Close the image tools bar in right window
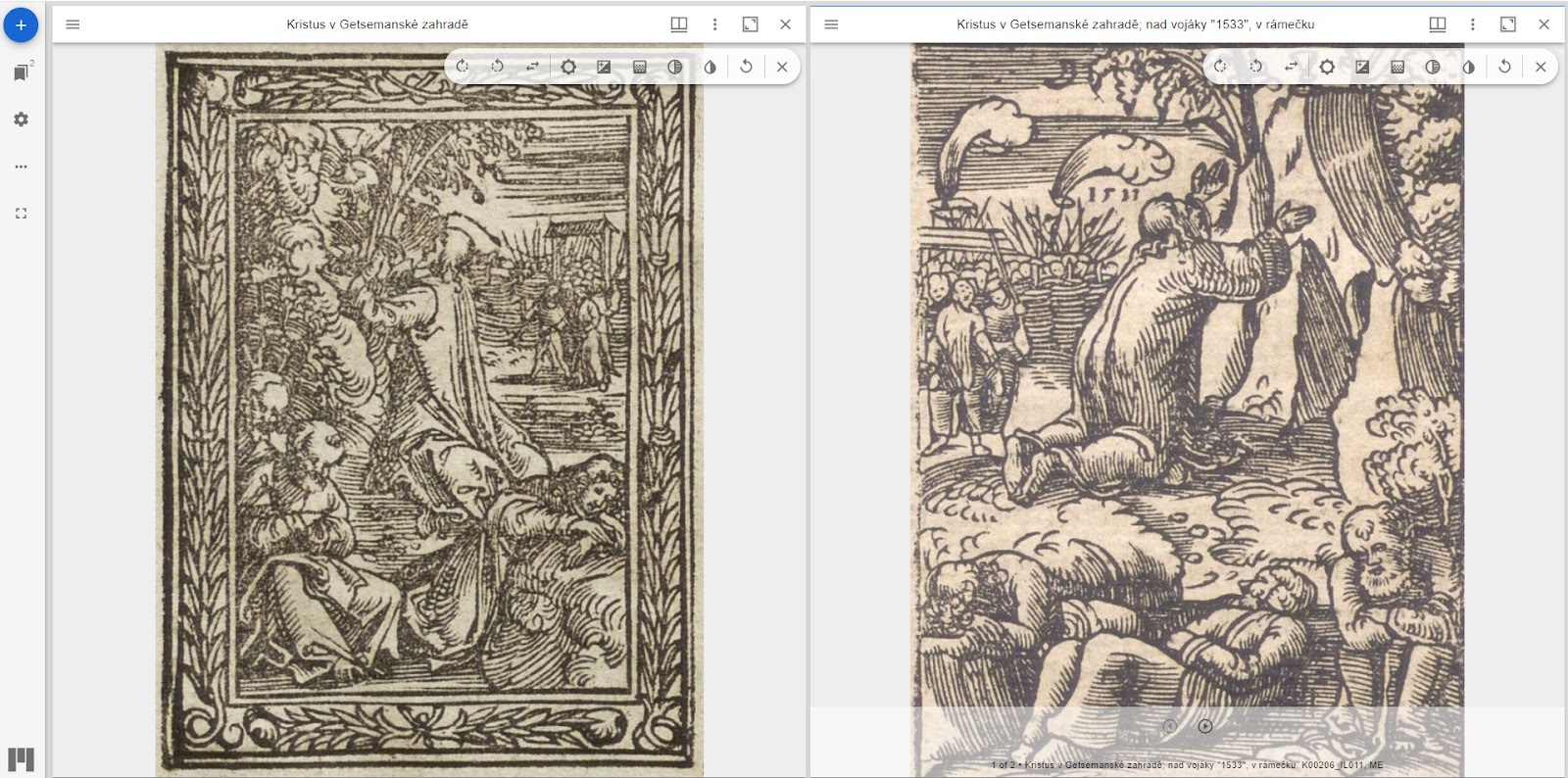Image resolution: width=1568 pixels, height=778 pixels. (x=1541, y=67)
